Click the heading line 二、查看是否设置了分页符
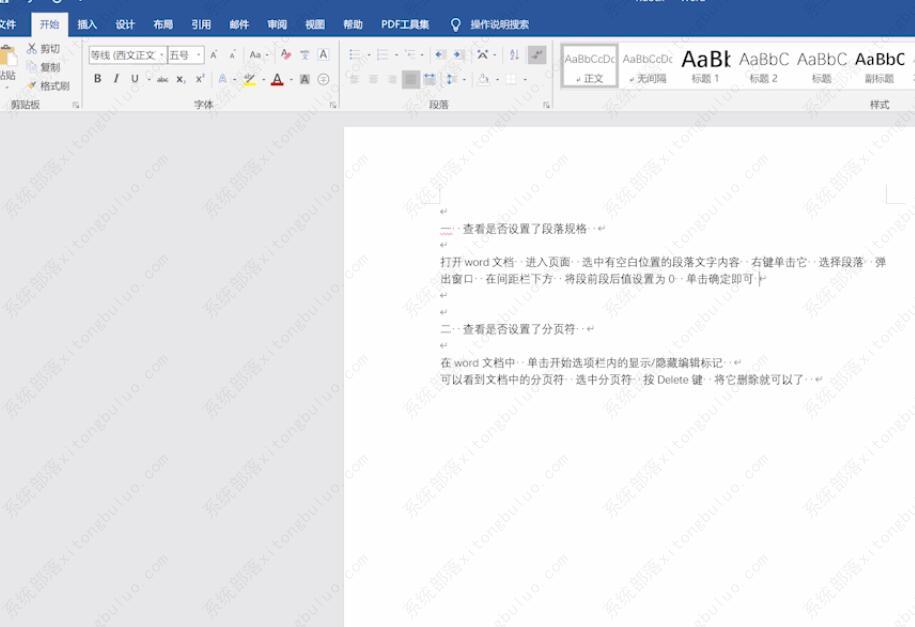Image resolution: width=915 pixels, height=627 pixels. pyautogui.click(x=509, y=329)
